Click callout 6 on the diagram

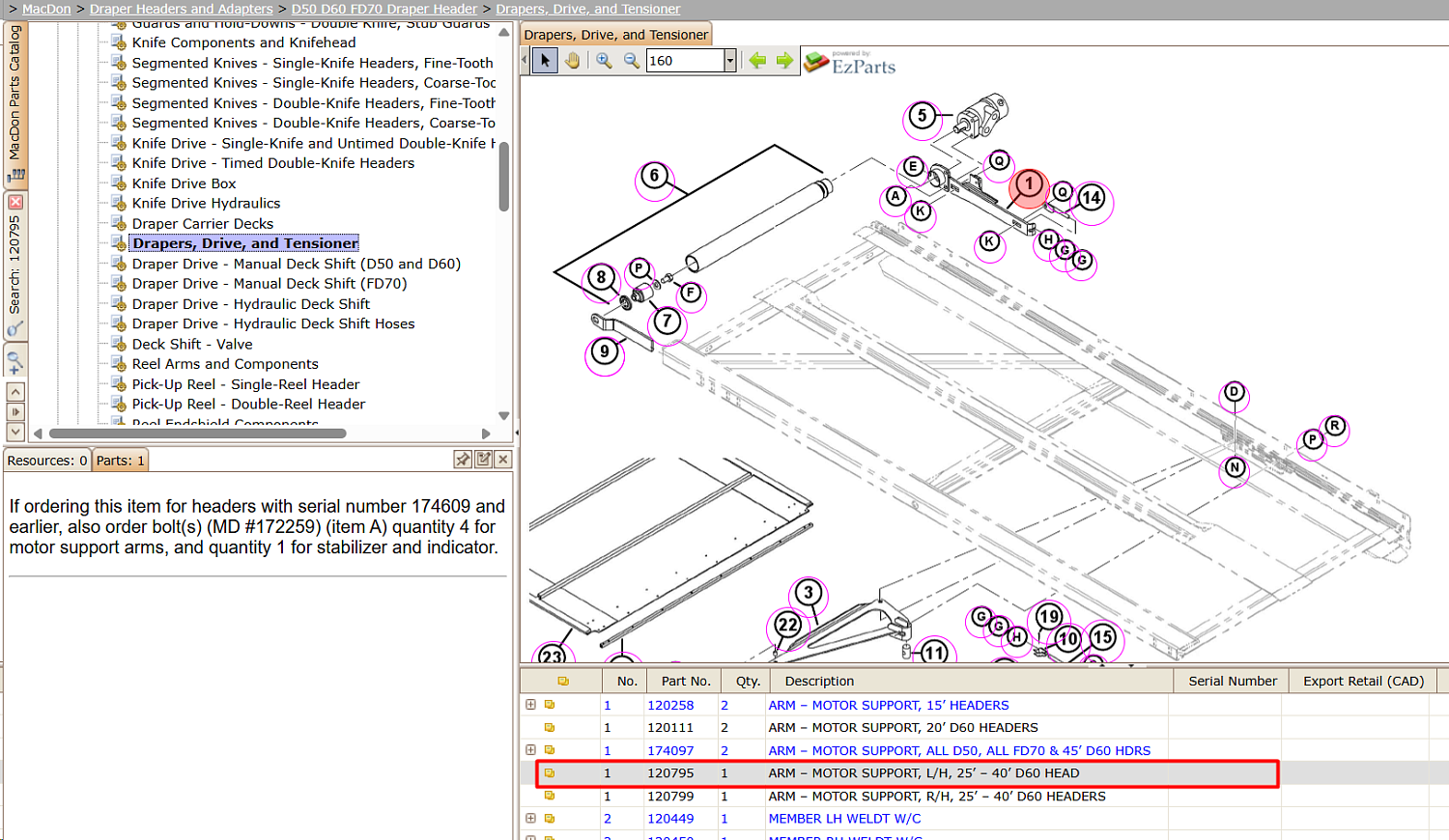pyautogui.click(x=654, y=176)
